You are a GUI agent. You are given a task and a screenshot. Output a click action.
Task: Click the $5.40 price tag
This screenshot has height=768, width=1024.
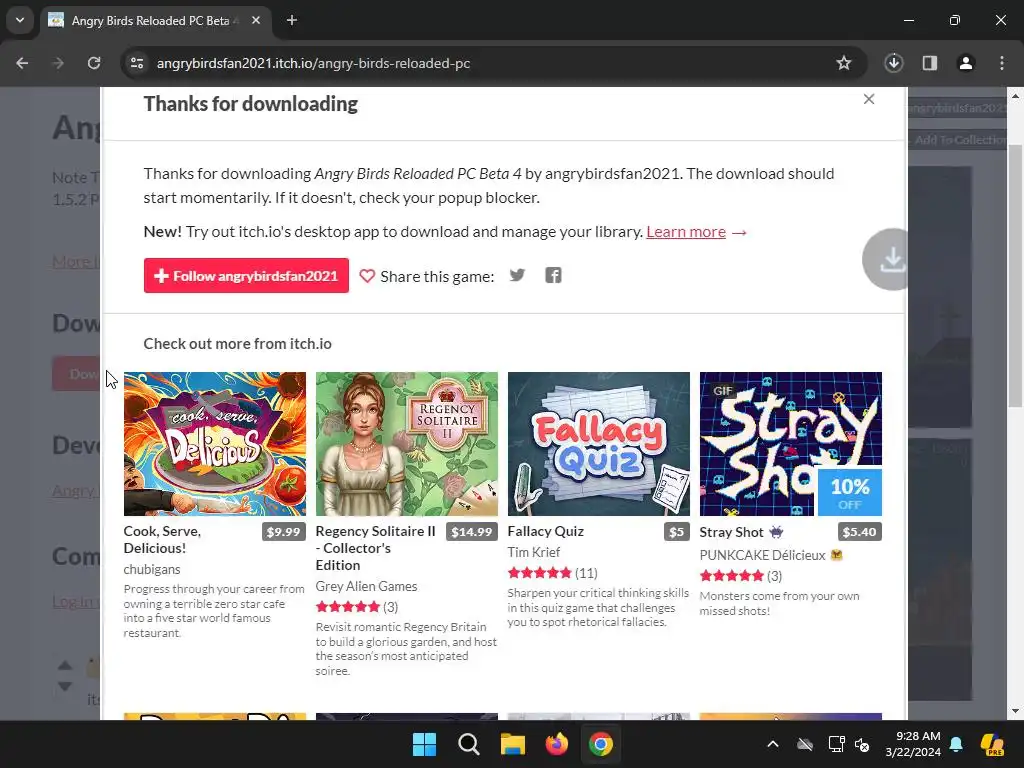coord(859,532)
